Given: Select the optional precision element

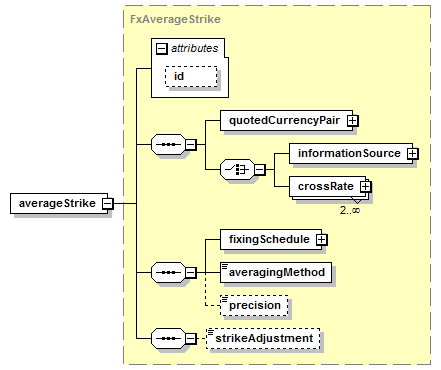Looking at the screenshot, I should coord(254,305).
